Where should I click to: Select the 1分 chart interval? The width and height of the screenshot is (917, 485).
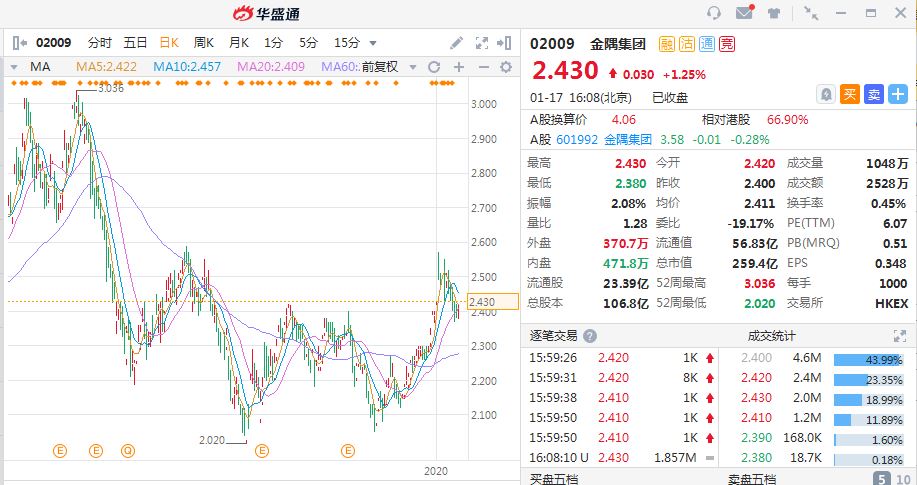click(274, 43)
